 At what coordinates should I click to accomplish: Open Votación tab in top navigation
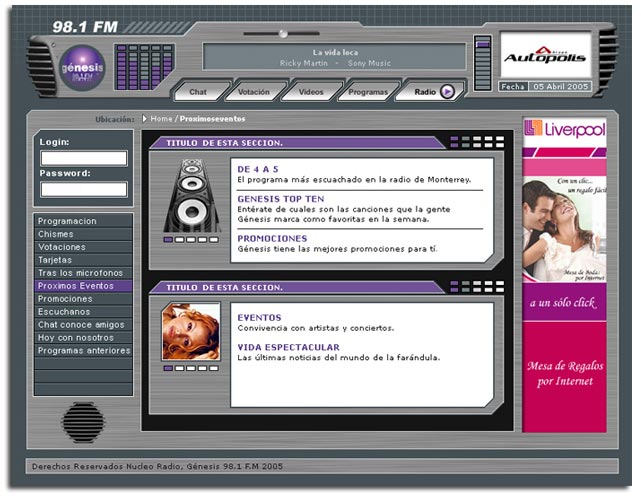click(254, 92)
